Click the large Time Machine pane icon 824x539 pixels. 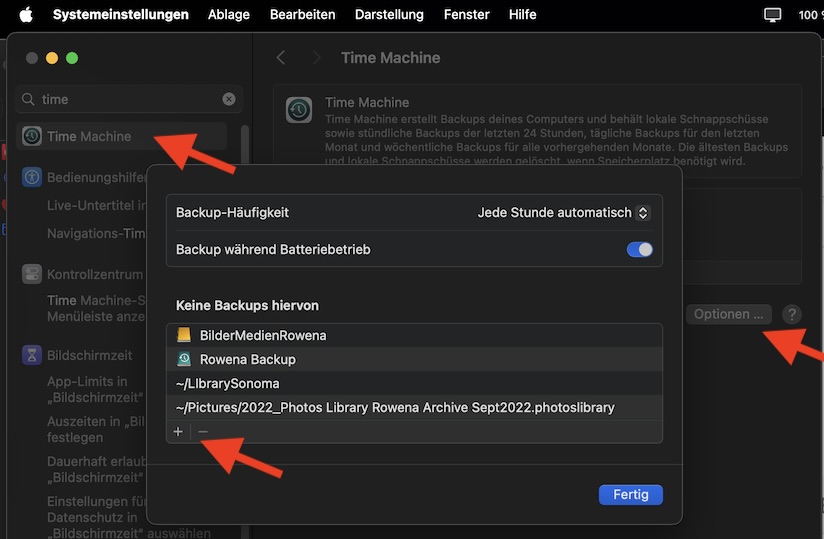[298, 110]
